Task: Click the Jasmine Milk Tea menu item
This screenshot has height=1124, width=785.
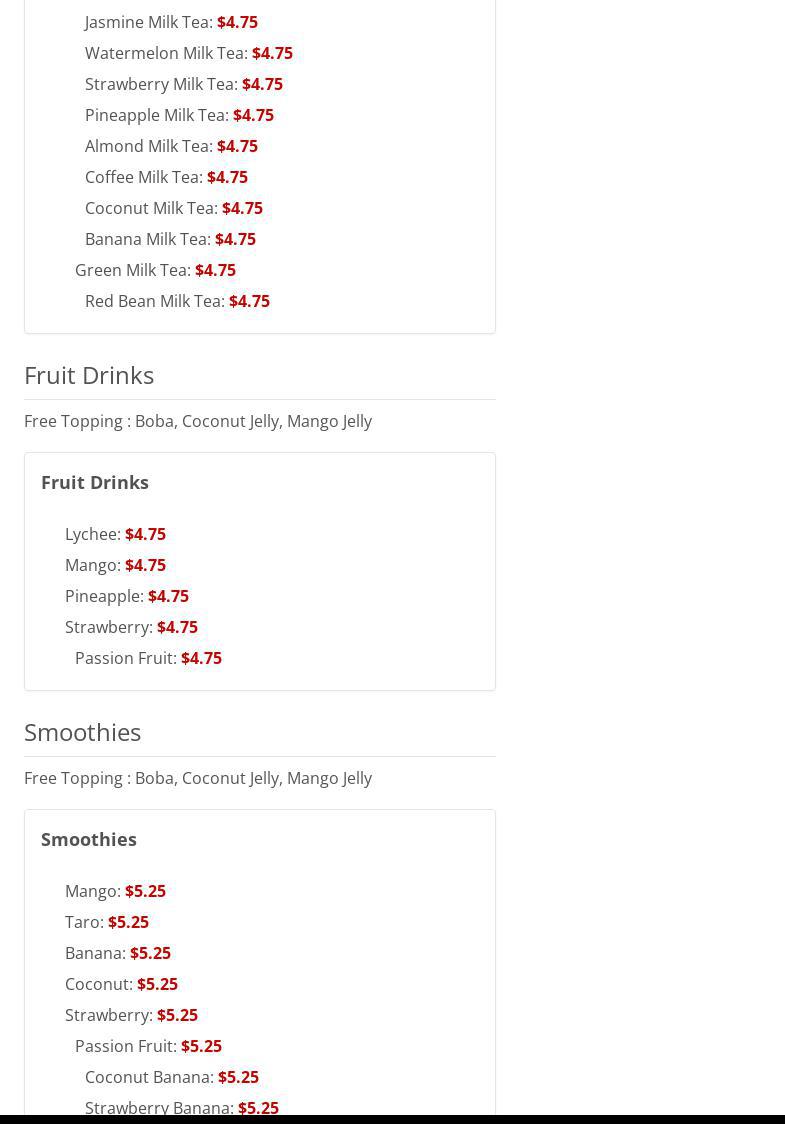Action: 148,22
